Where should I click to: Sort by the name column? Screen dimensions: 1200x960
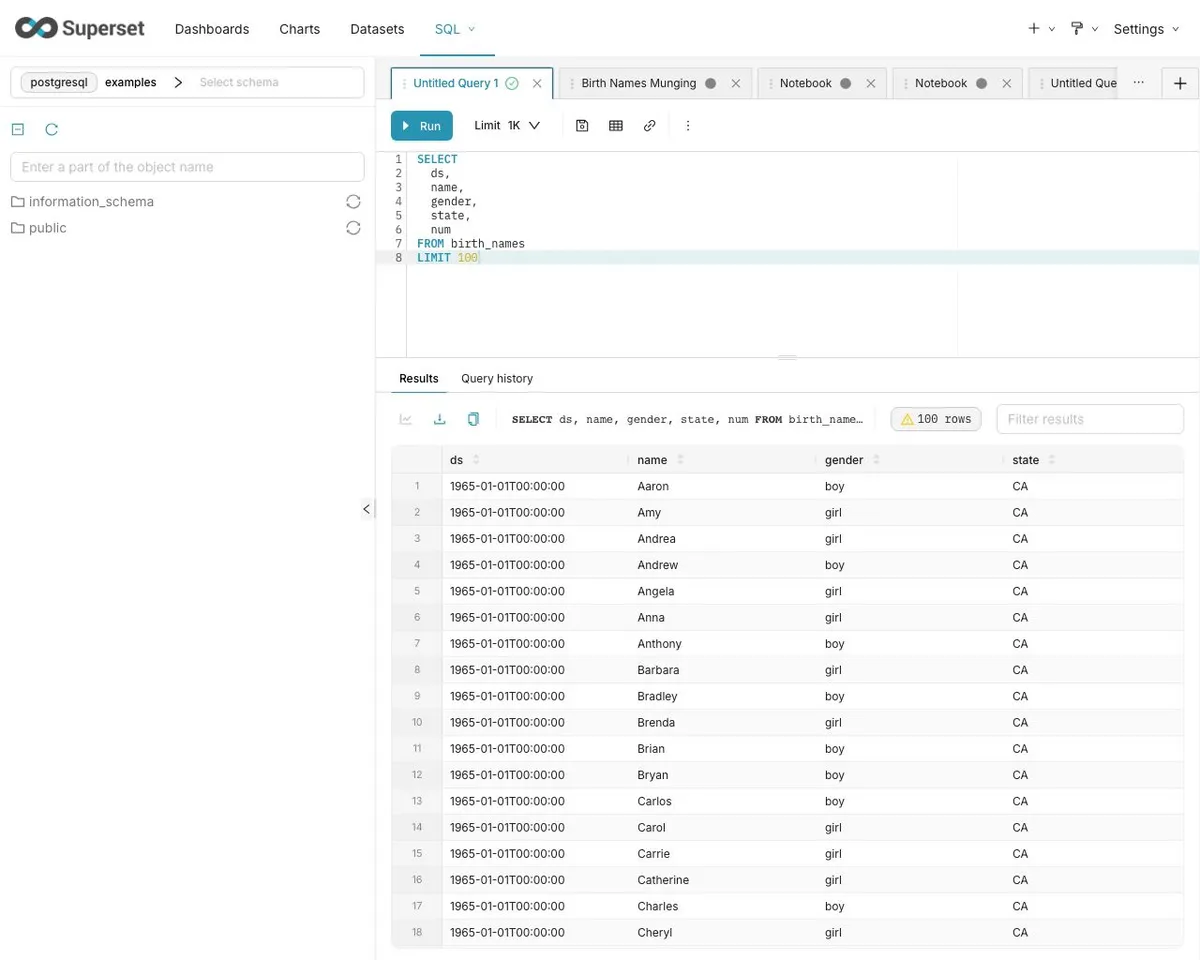point(680,460)
